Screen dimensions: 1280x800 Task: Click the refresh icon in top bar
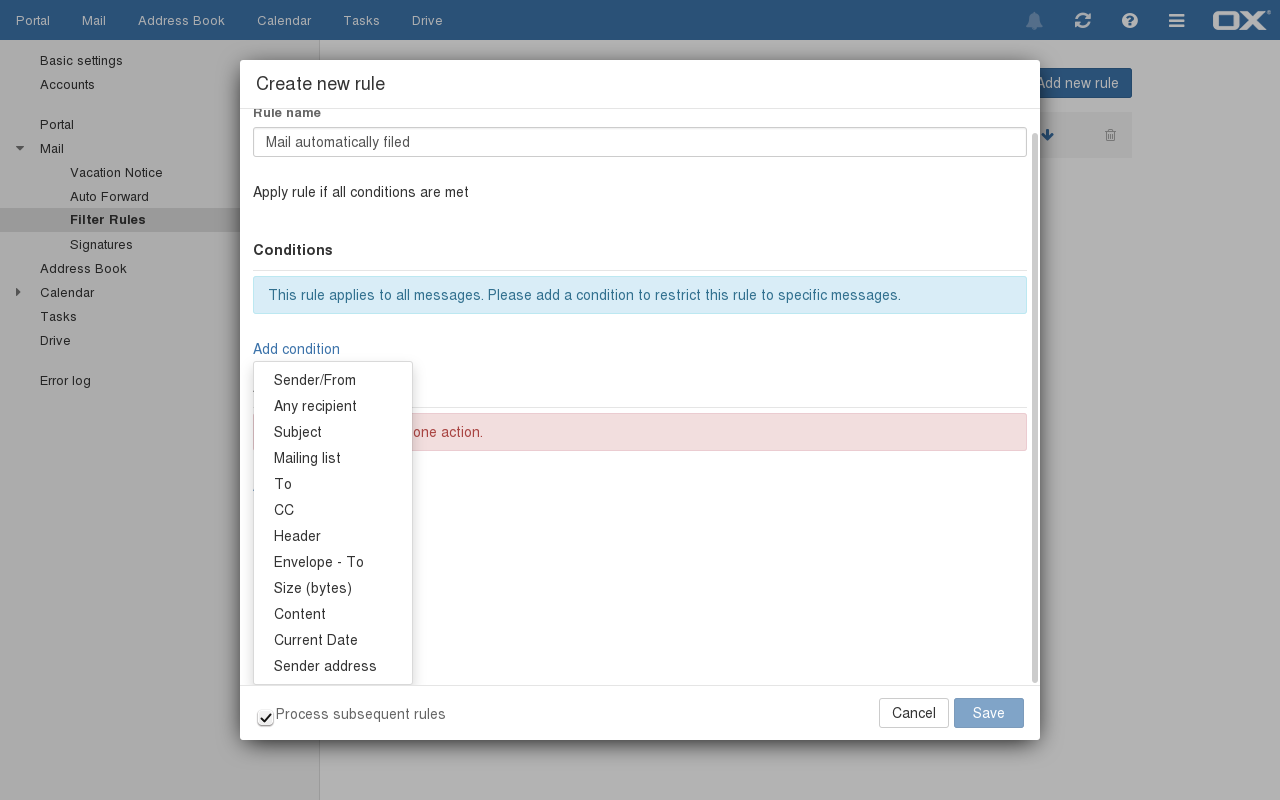[x=1082, y=21]
